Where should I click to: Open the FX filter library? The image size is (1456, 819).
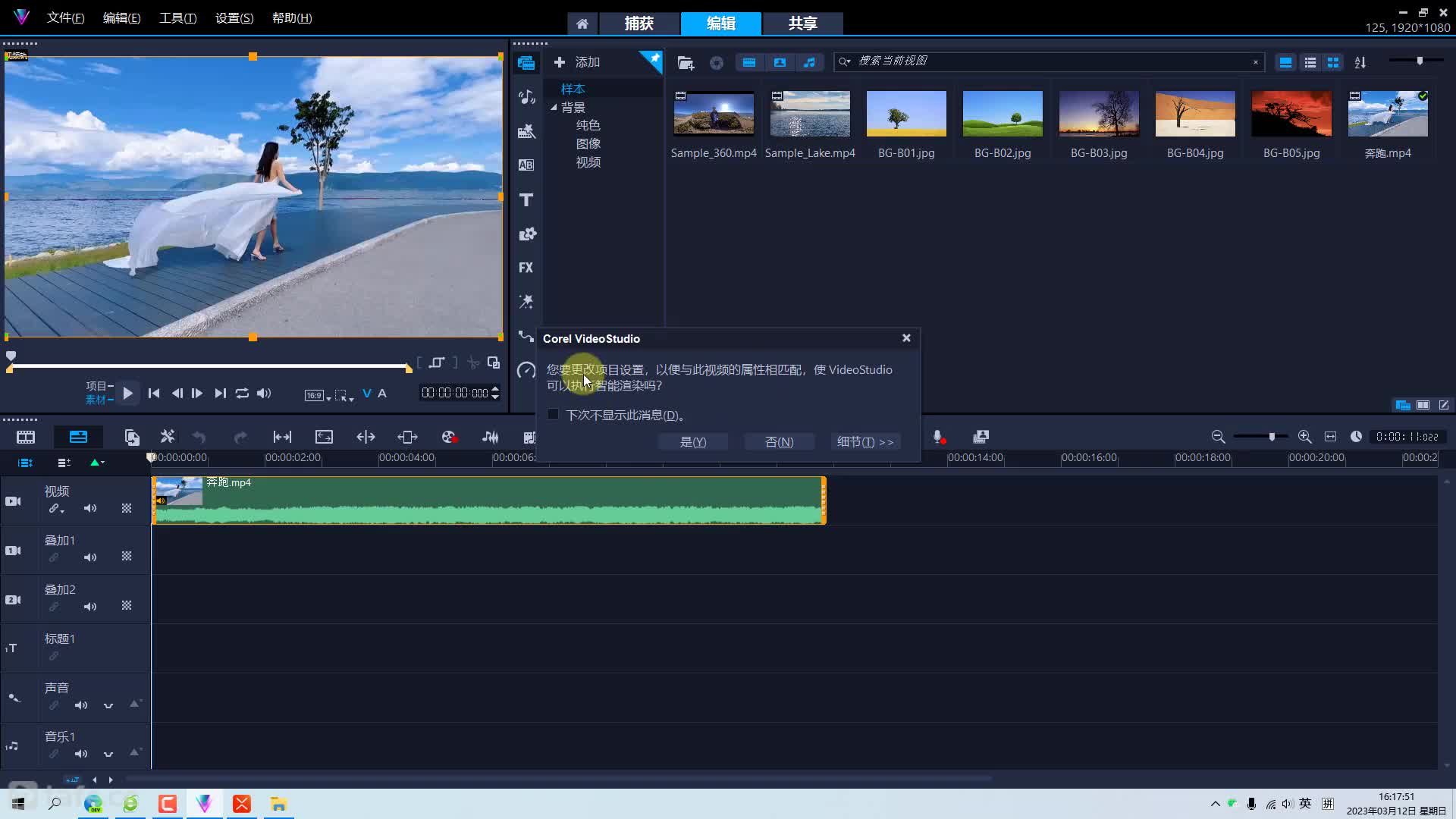526,268
